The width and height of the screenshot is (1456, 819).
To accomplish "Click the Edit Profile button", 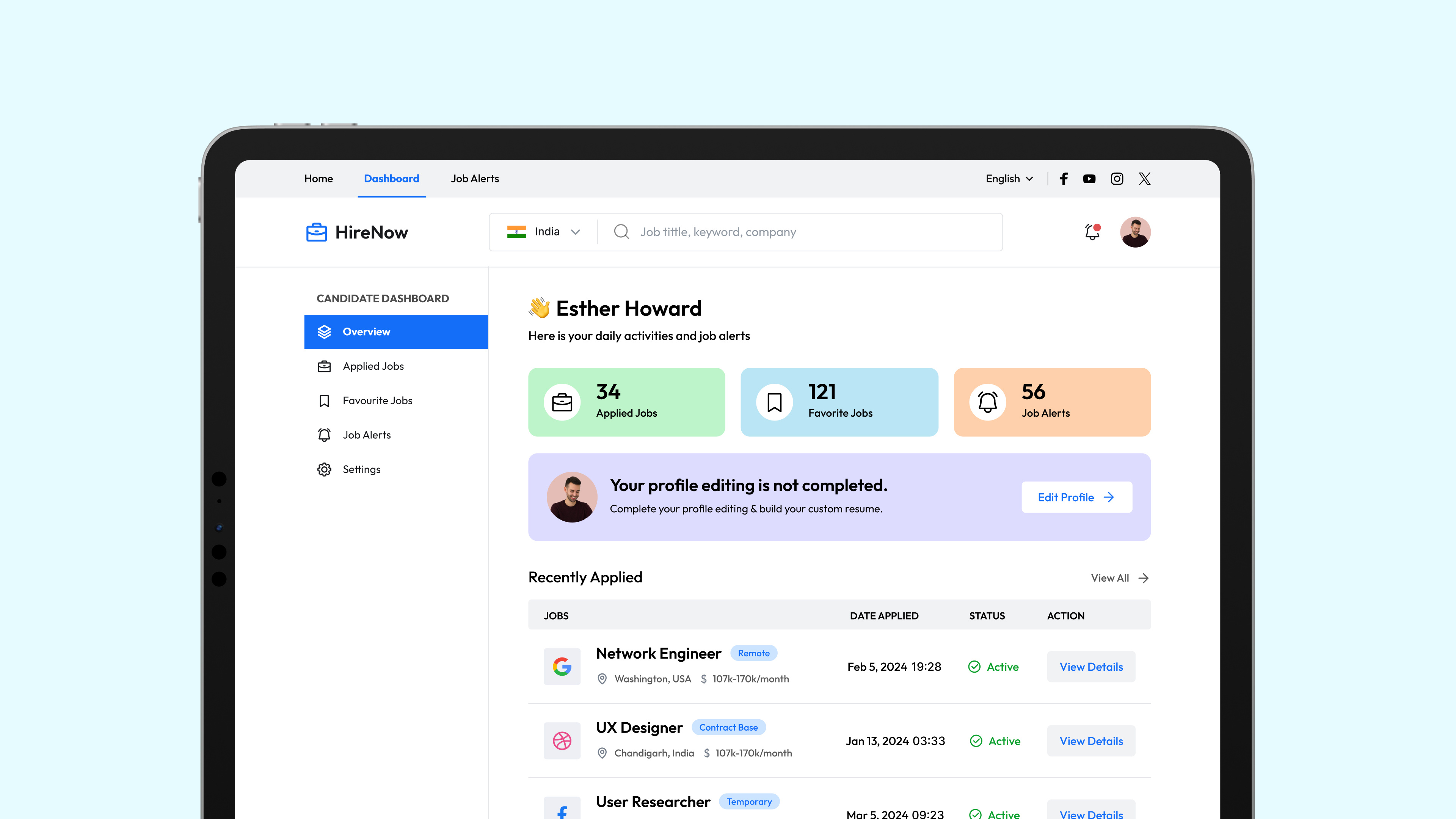I will tap(1076, 497).
